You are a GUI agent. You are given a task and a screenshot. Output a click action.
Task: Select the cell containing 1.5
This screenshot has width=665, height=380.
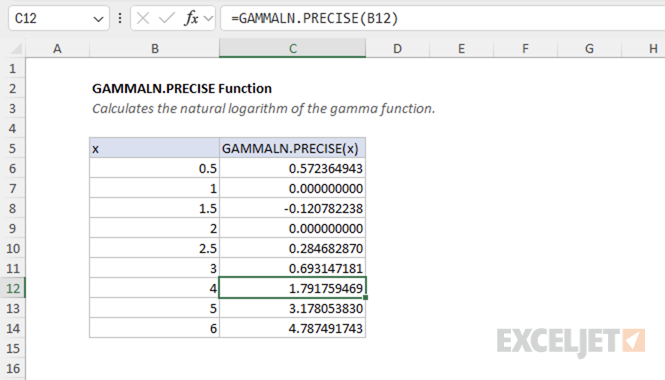(154, 208)
